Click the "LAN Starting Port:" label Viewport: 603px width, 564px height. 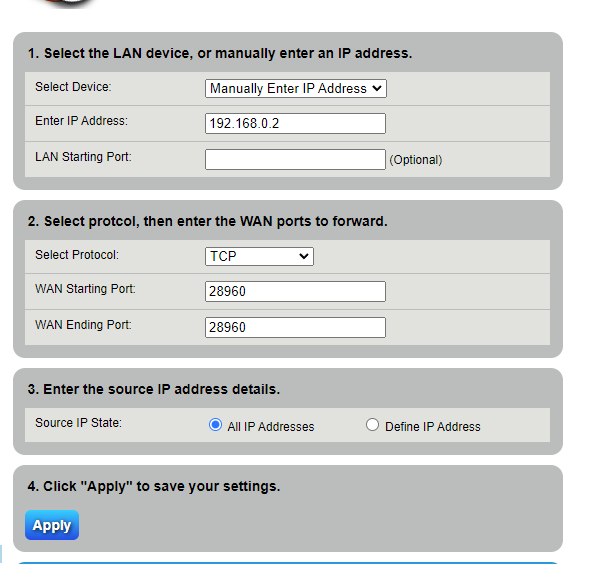83,157
